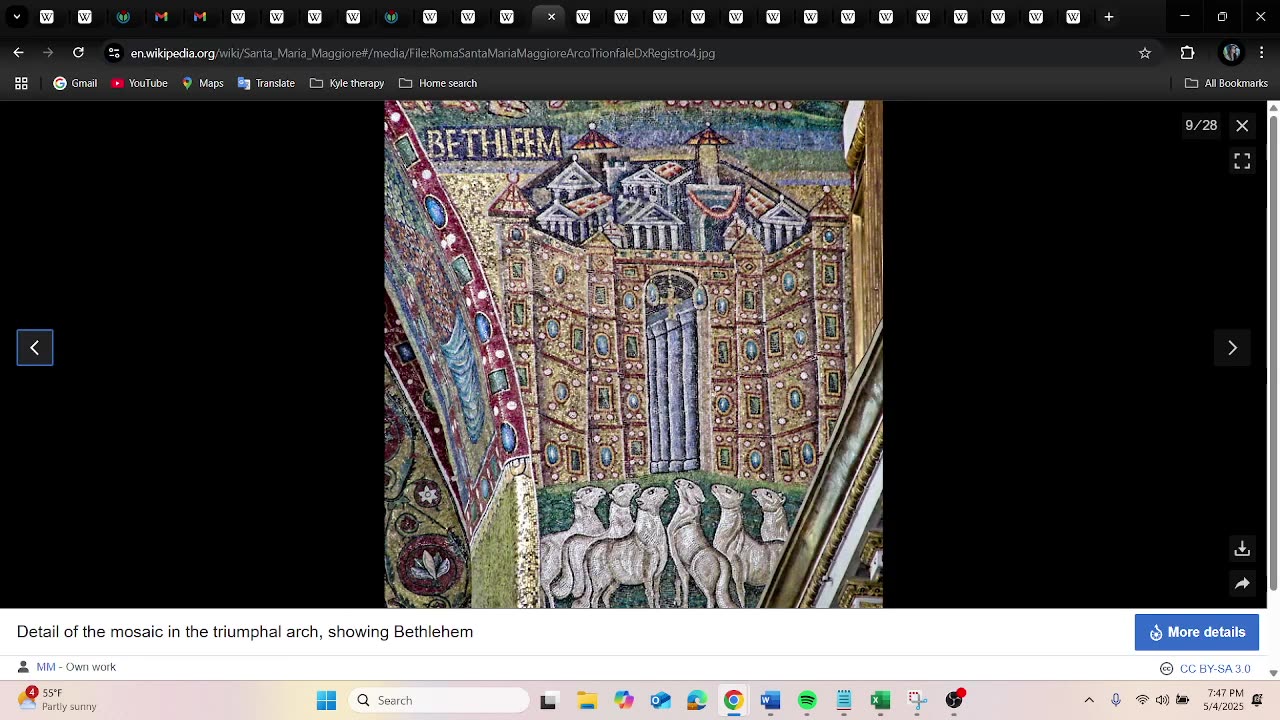Screen dimensions: 1280x720
Task: Open a new browser tab
Action: click(x=1109, y=17)
